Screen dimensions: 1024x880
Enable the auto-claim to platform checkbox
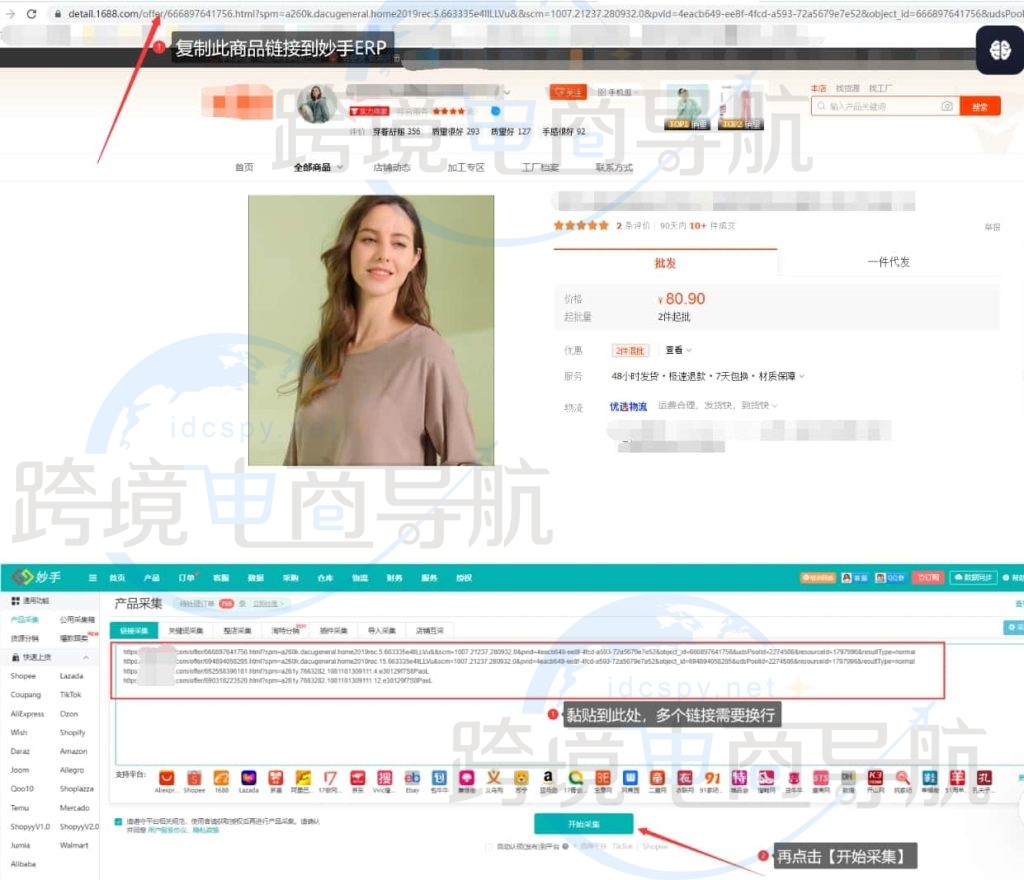click(488, 846)
